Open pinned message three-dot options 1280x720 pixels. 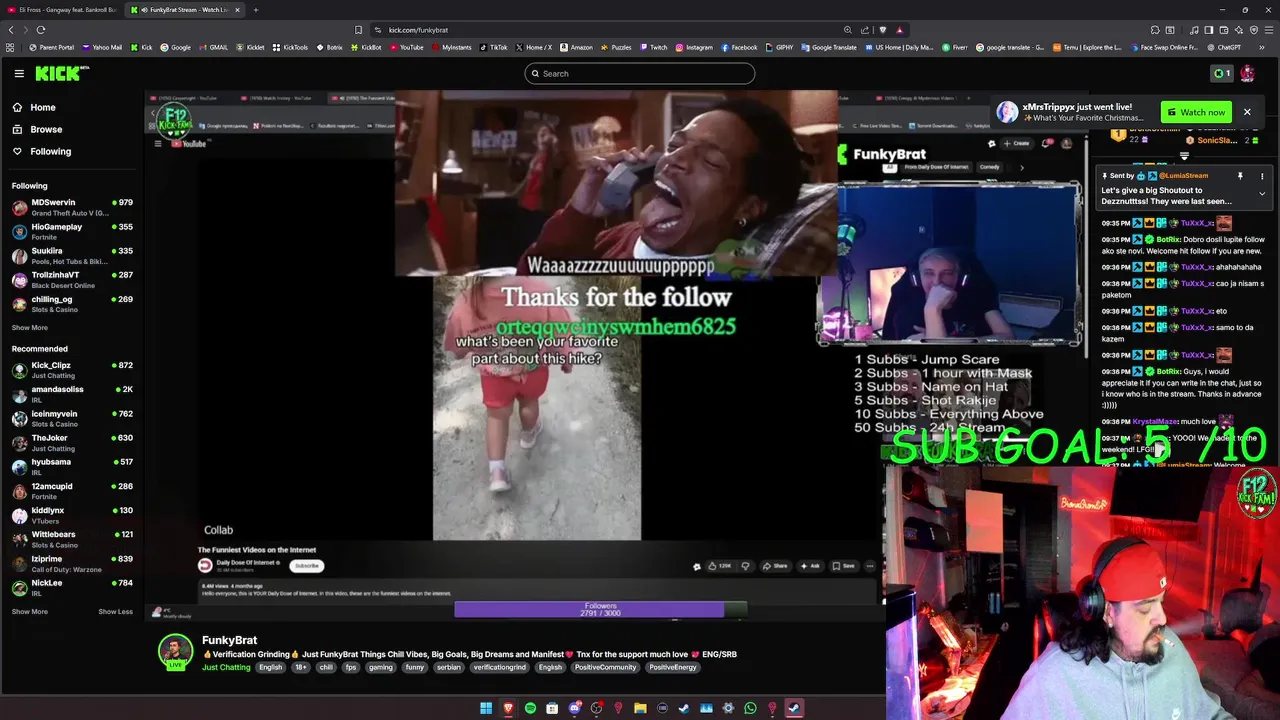[1262, 176]
